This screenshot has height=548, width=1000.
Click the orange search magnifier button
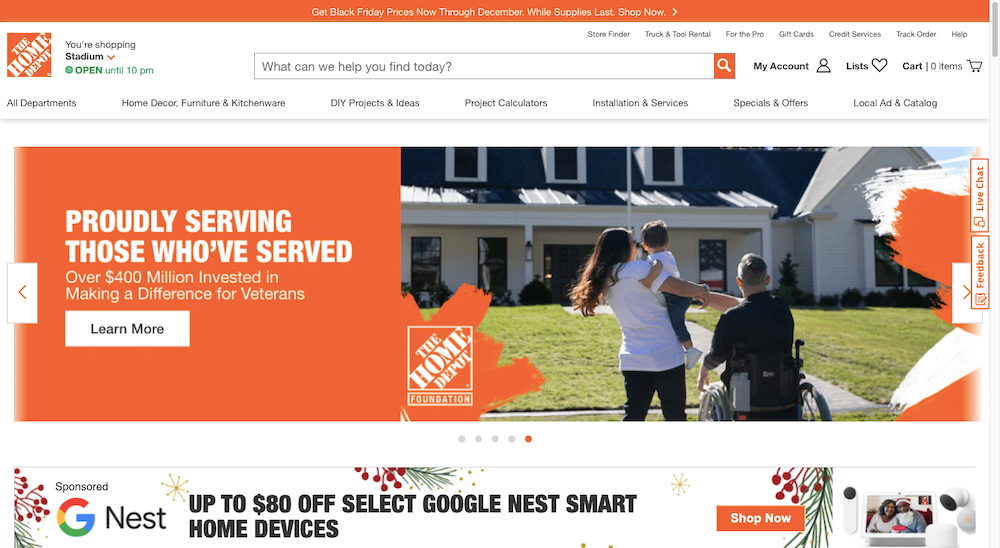click(x=724, y=66)
